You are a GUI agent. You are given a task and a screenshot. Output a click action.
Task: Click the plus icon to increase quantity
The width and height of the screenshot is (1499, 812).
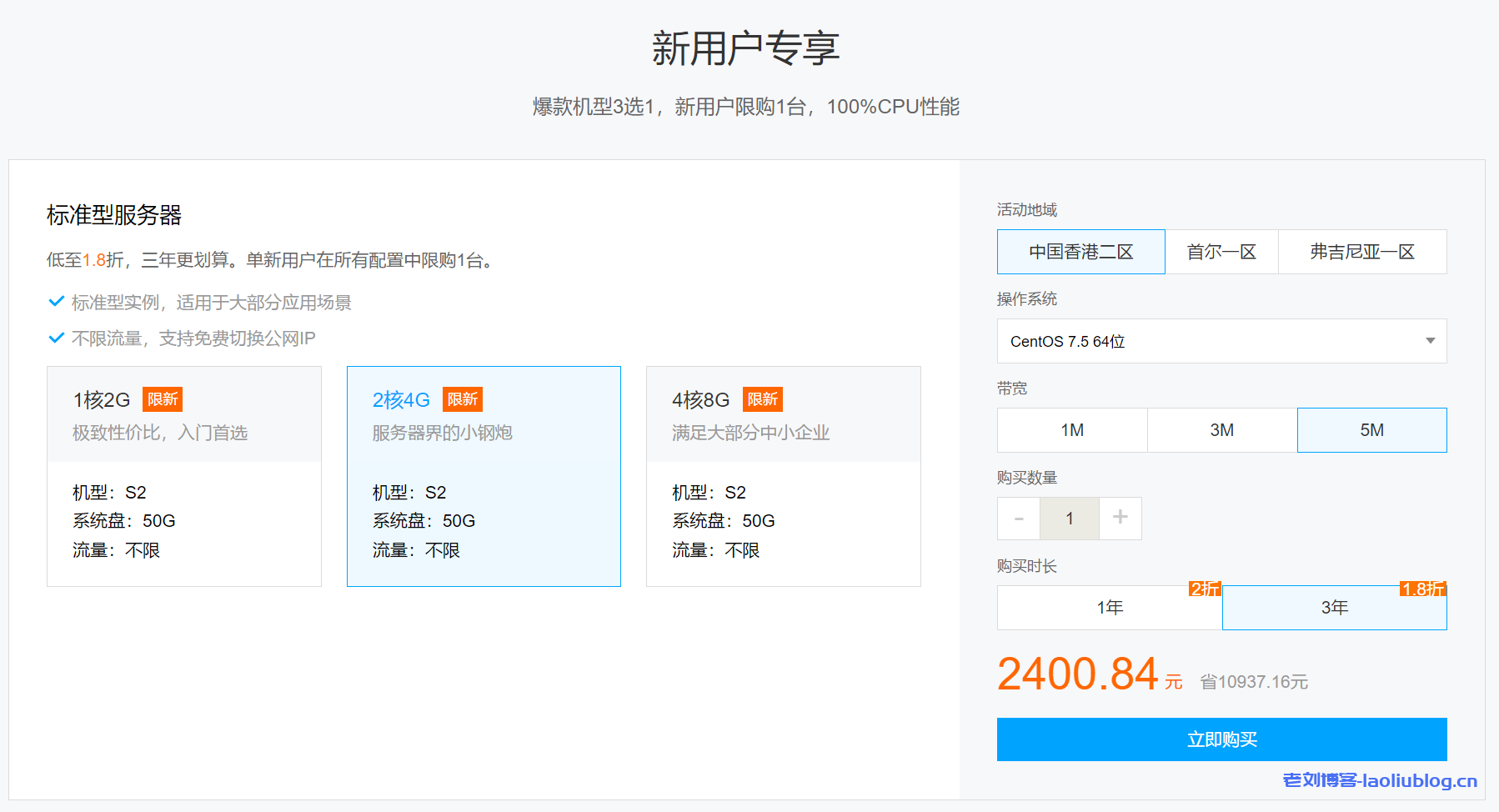[1120, 518]
